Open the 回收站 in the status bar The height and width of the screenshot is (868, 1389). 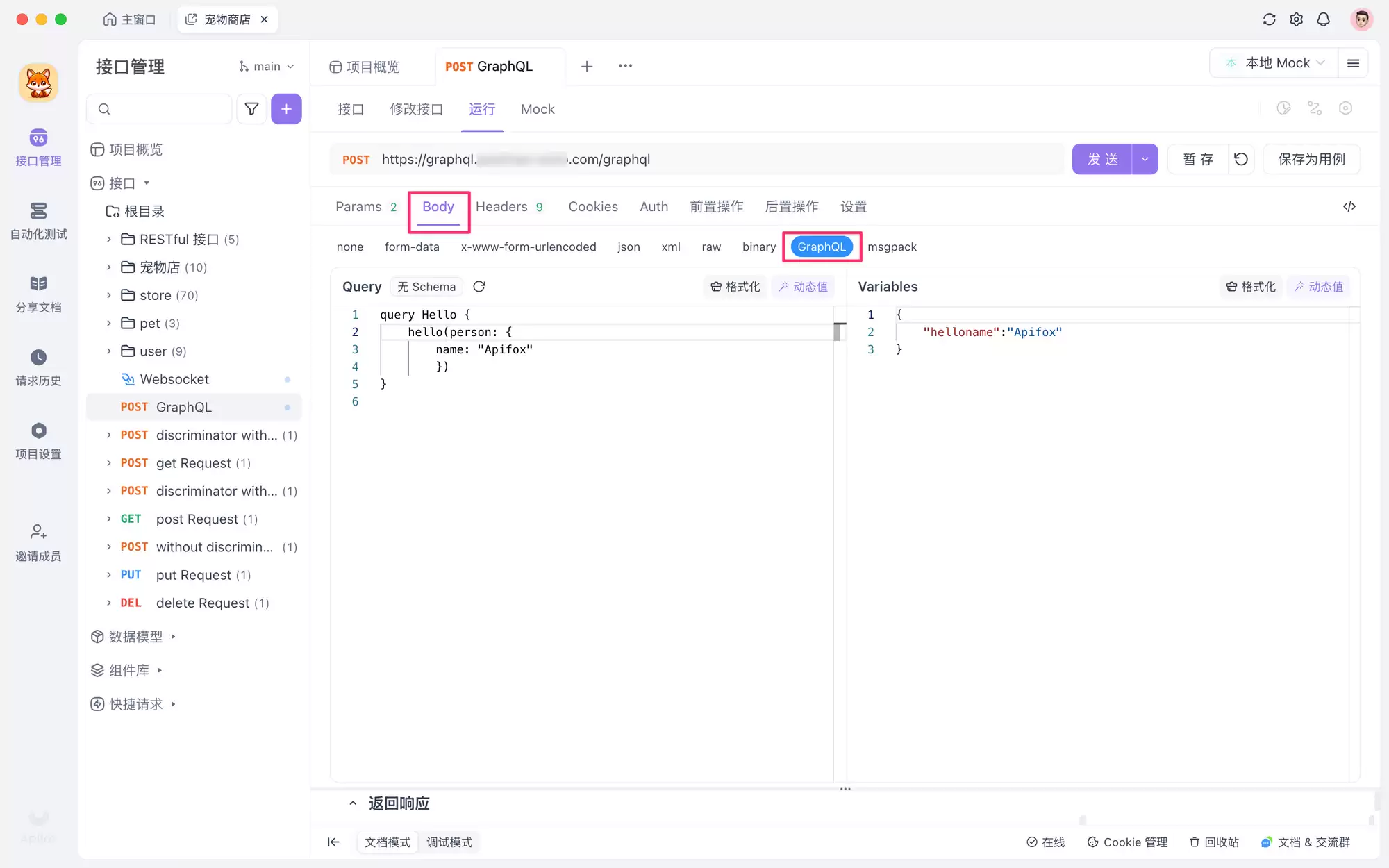[1214, 842]
